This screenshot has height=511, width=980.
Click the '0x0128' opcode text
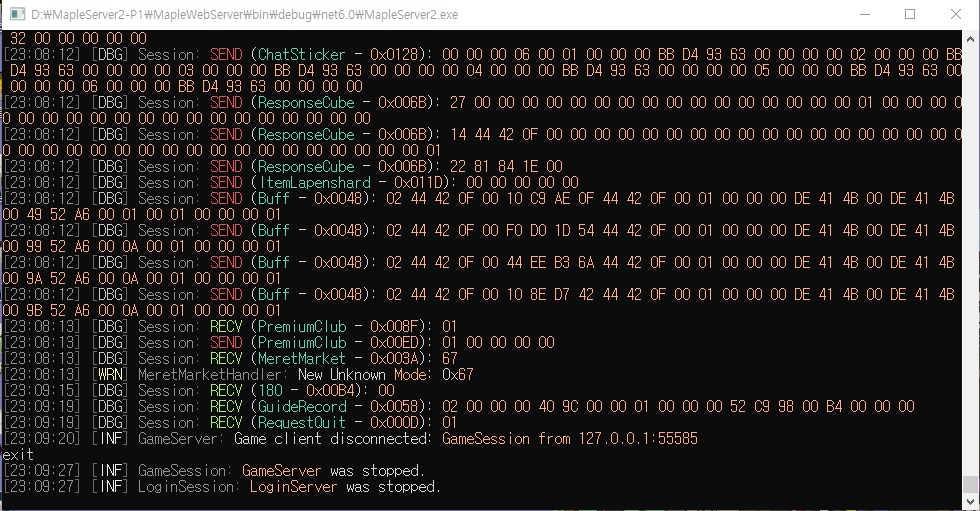[394, 54]
